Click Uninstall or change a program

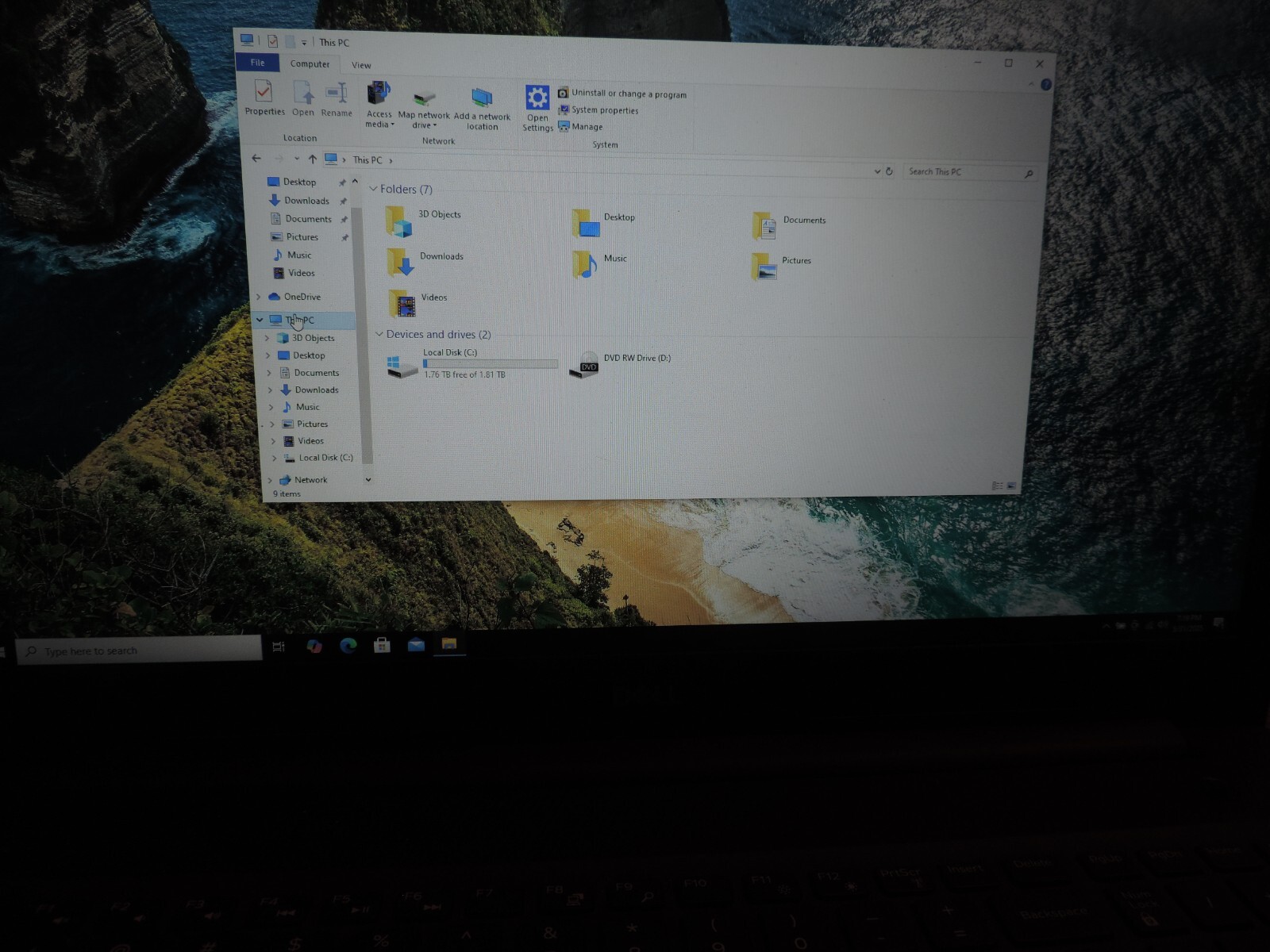point(622,94)
